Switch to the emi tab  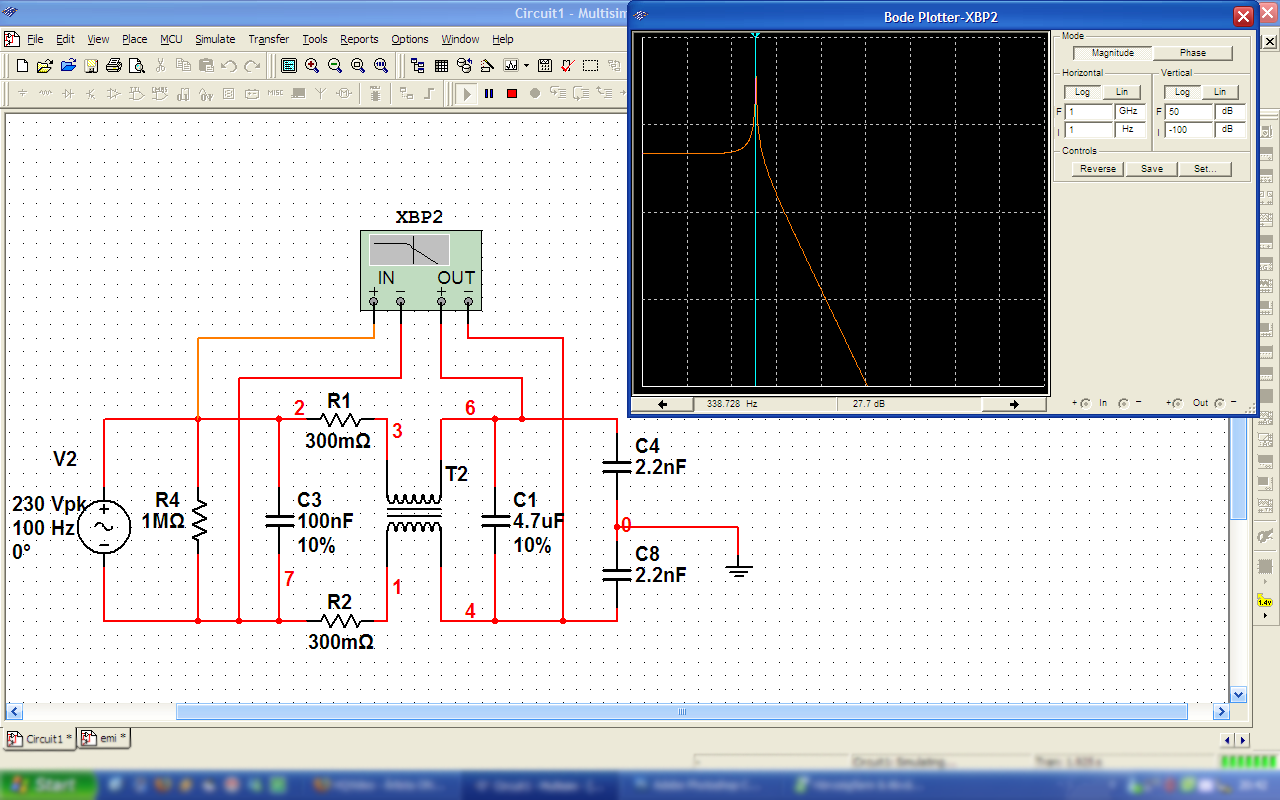104,738
